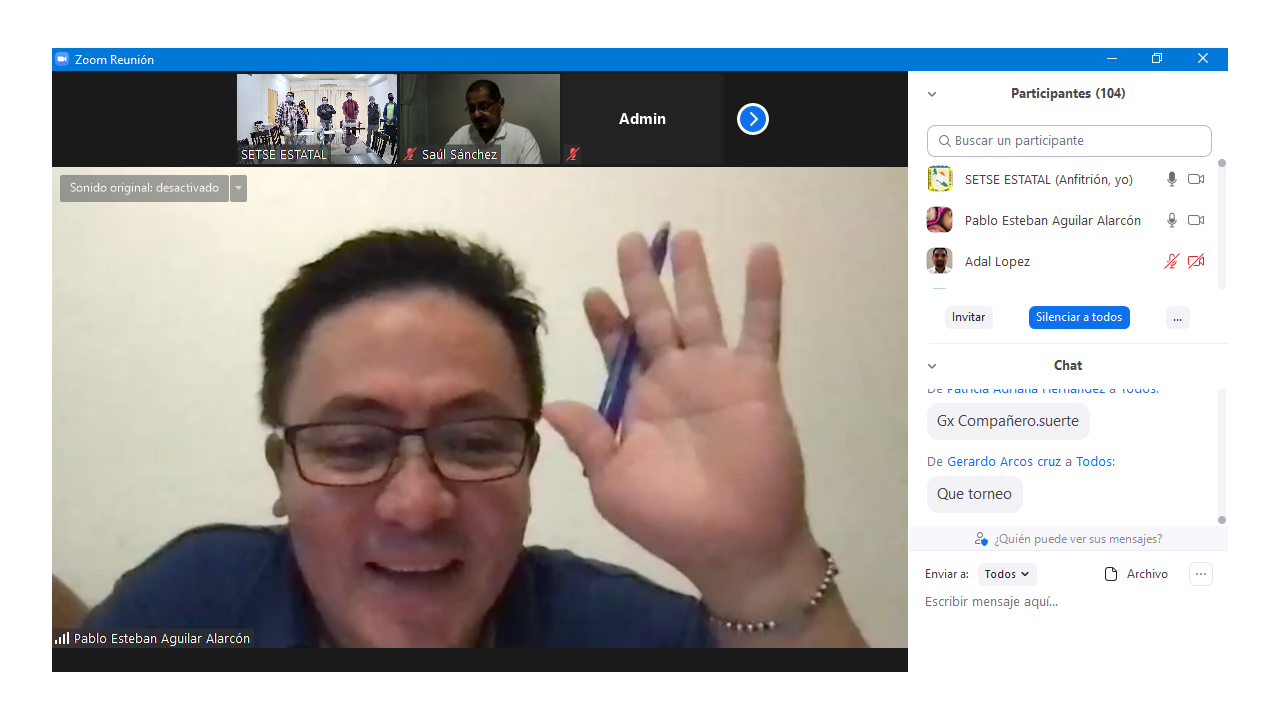Open the Enviar a: Todos dropdown
The image size is (1280, 720).
[x=1007, y=574]
